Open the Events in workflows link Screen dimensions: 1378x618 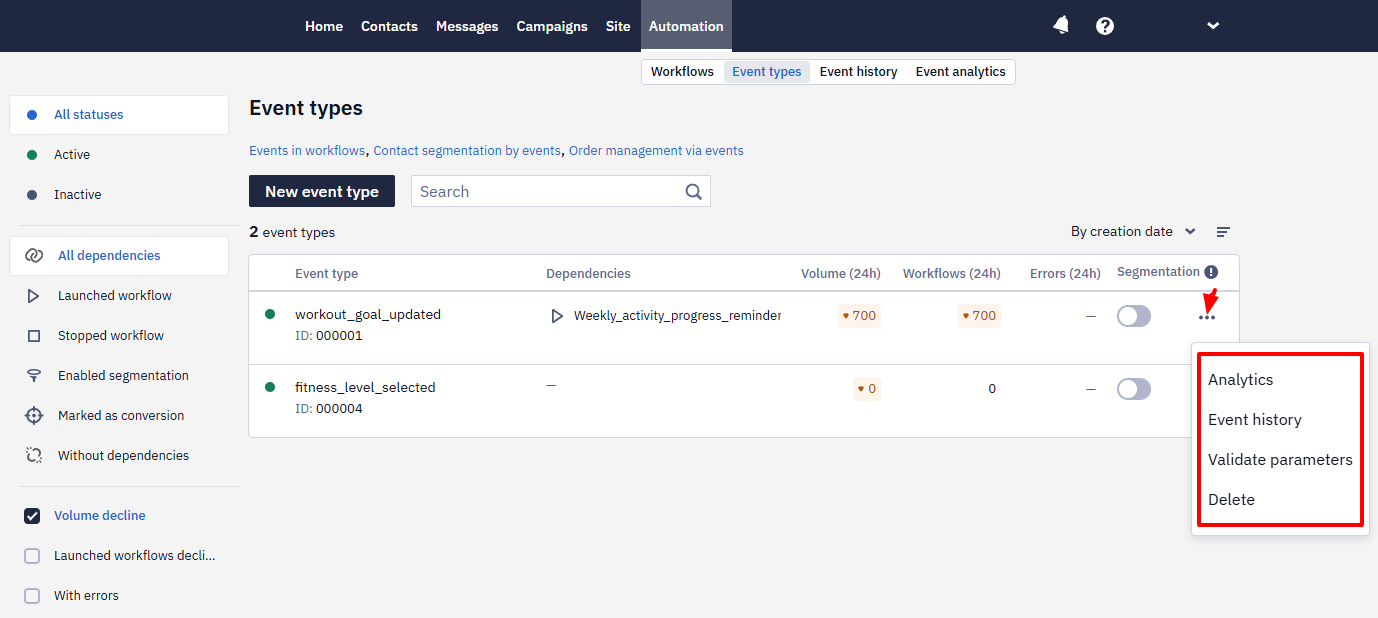(x=307, y=151)
